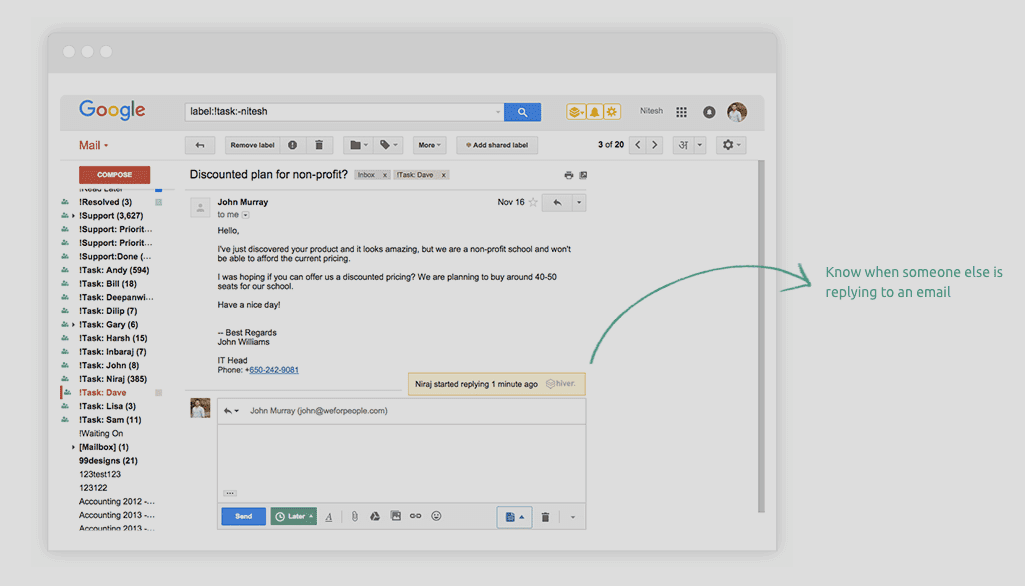Open the !Task: Niraj (385) label
The height and width of the screenshot is (586, 1025).
[112, 379]
